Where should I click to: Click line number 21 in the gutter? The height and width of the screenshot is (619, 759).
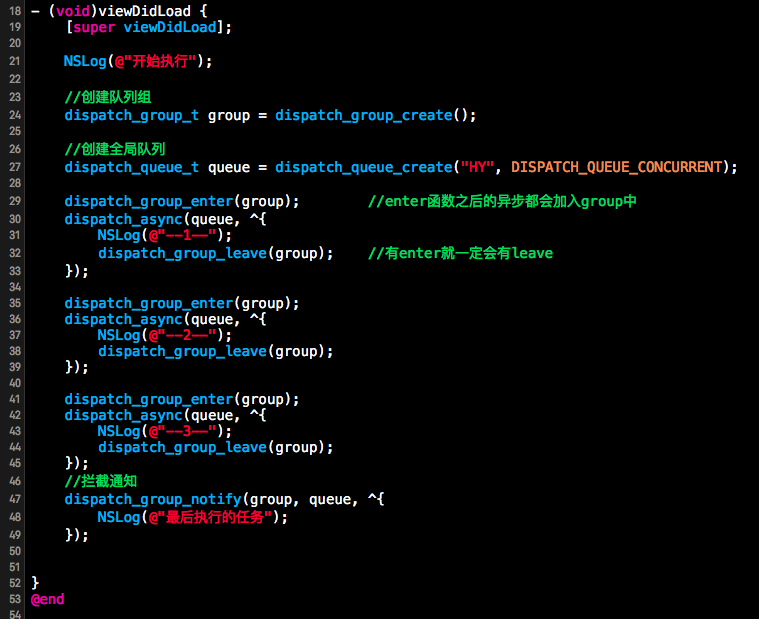click(15, 61)
